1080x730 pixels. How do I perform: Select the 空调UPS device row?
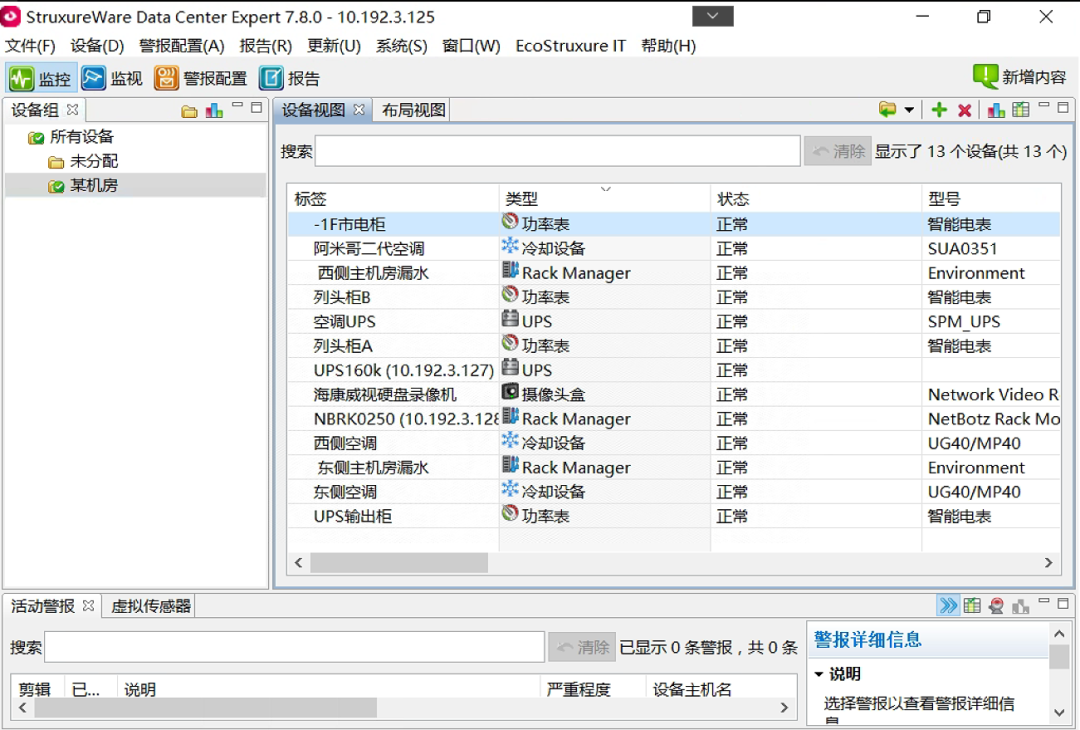674,322
